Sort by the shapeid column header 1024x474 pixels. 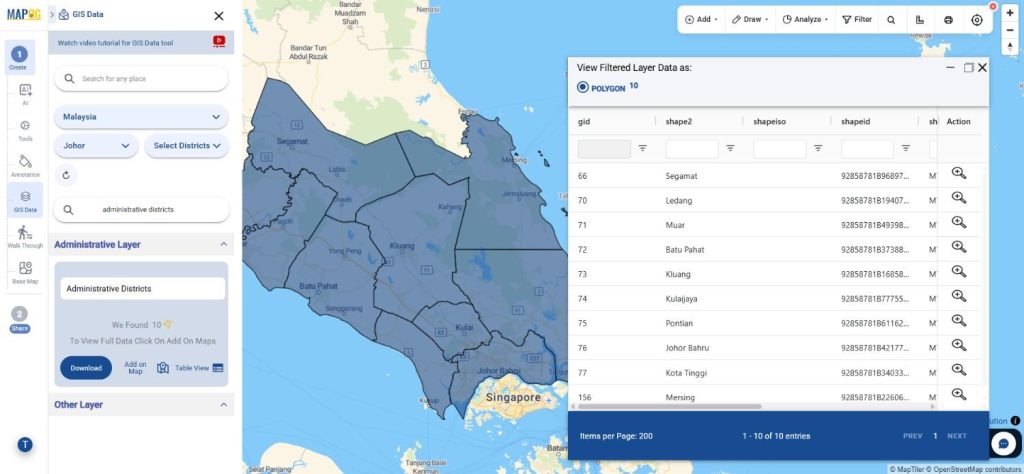[x=856, y=121]
